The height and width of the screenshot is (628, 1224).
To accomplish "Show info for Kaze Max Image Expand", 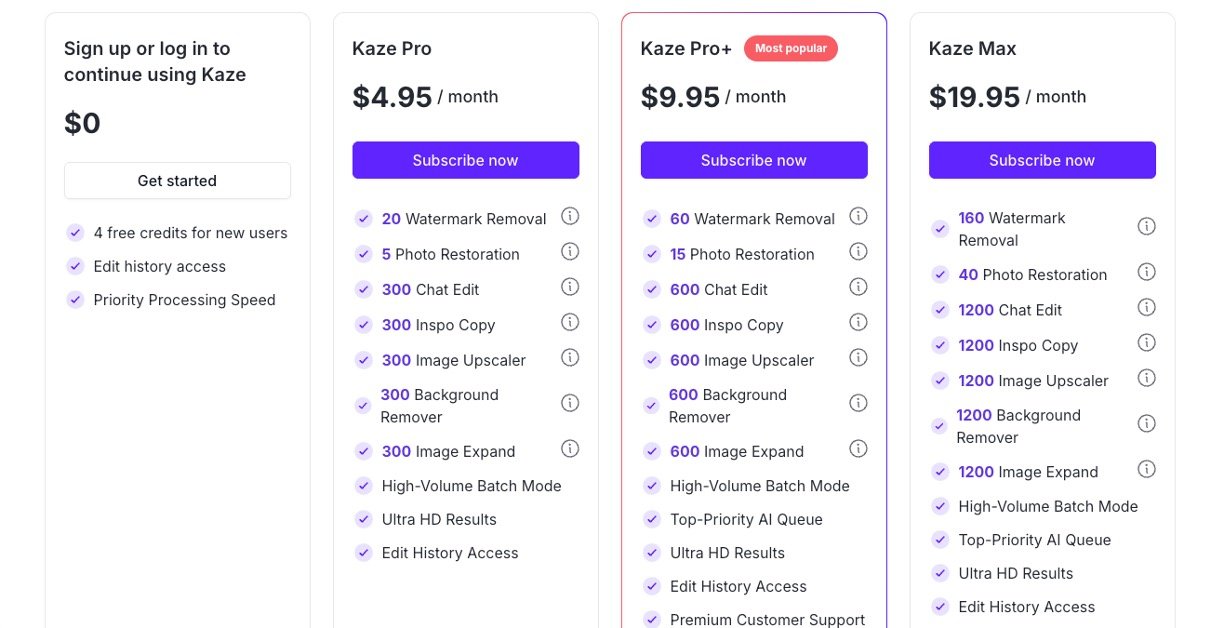I will point(1147,469).
